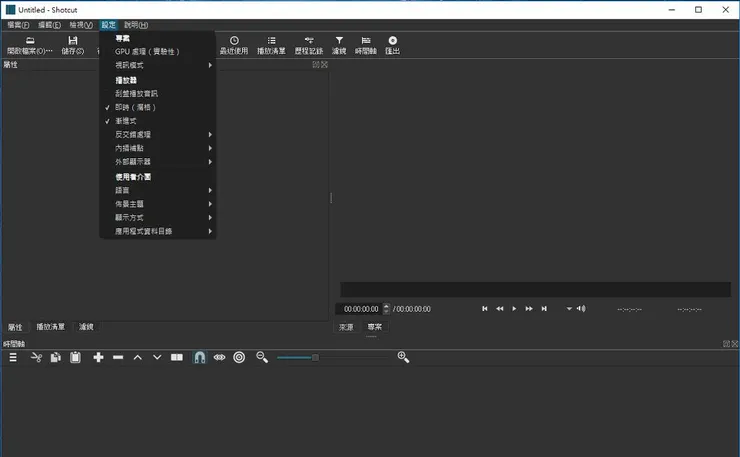Float the properties (屬性) panel undock icon
The image size is (740, 457).
pyautogui.click(x=316, y=65)
